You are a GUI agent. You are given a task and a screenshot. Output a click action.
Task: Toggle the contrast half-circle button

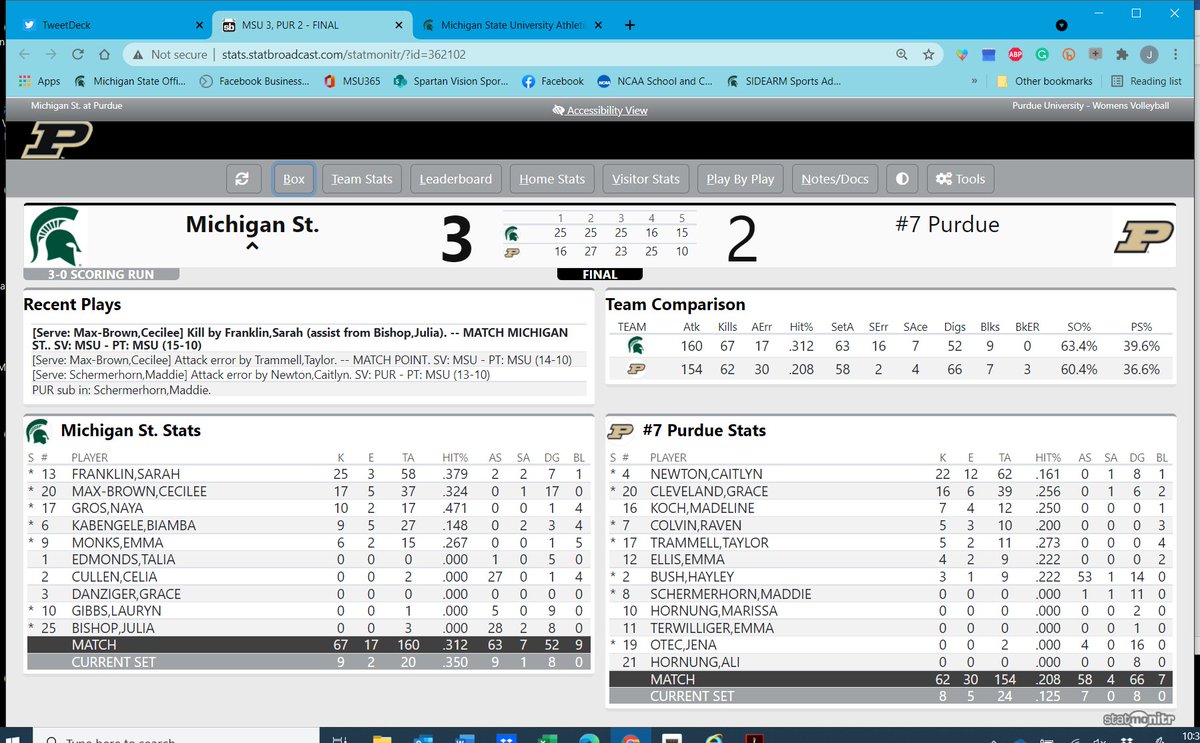902,179
